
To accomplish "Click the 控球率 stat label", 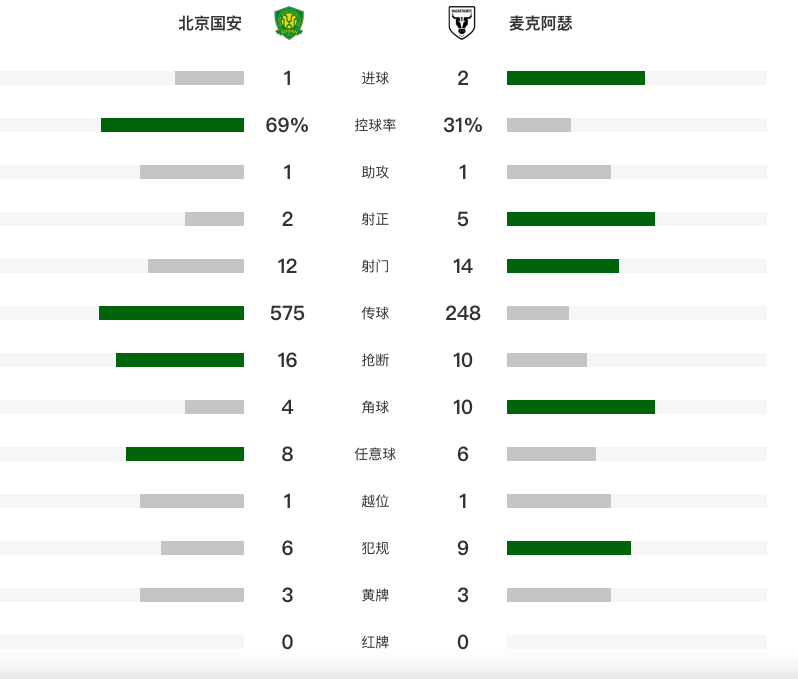I will click(x=375, y=125).
